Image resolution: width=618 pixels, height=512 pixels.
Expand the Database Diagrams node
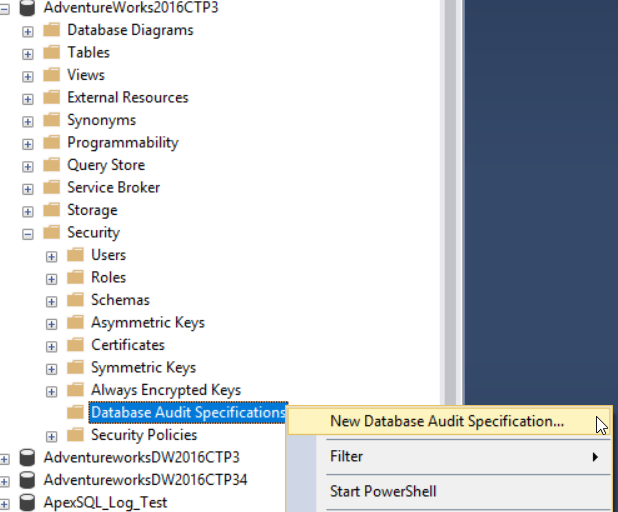click(28, 30)
